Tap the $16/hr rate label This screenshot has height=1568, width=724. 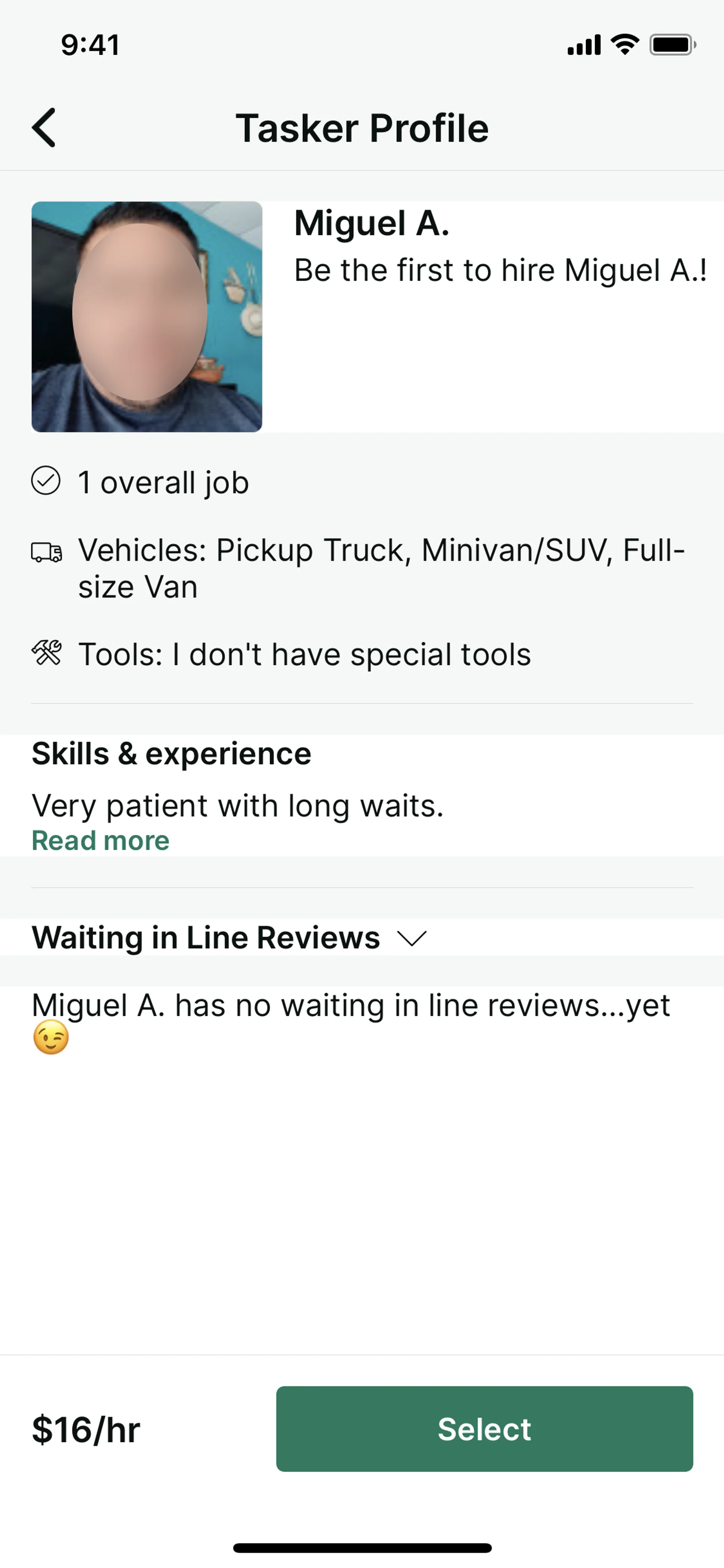click(x=86, y=1430)
